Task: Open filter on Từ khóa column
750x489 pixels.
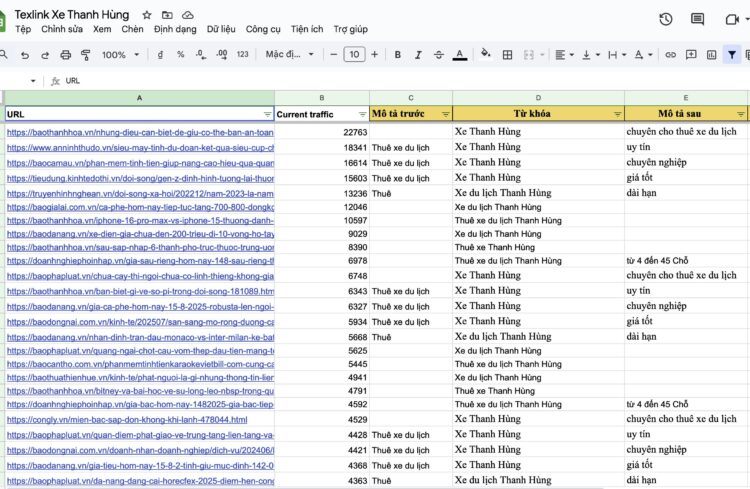Action: pos(618,114)
